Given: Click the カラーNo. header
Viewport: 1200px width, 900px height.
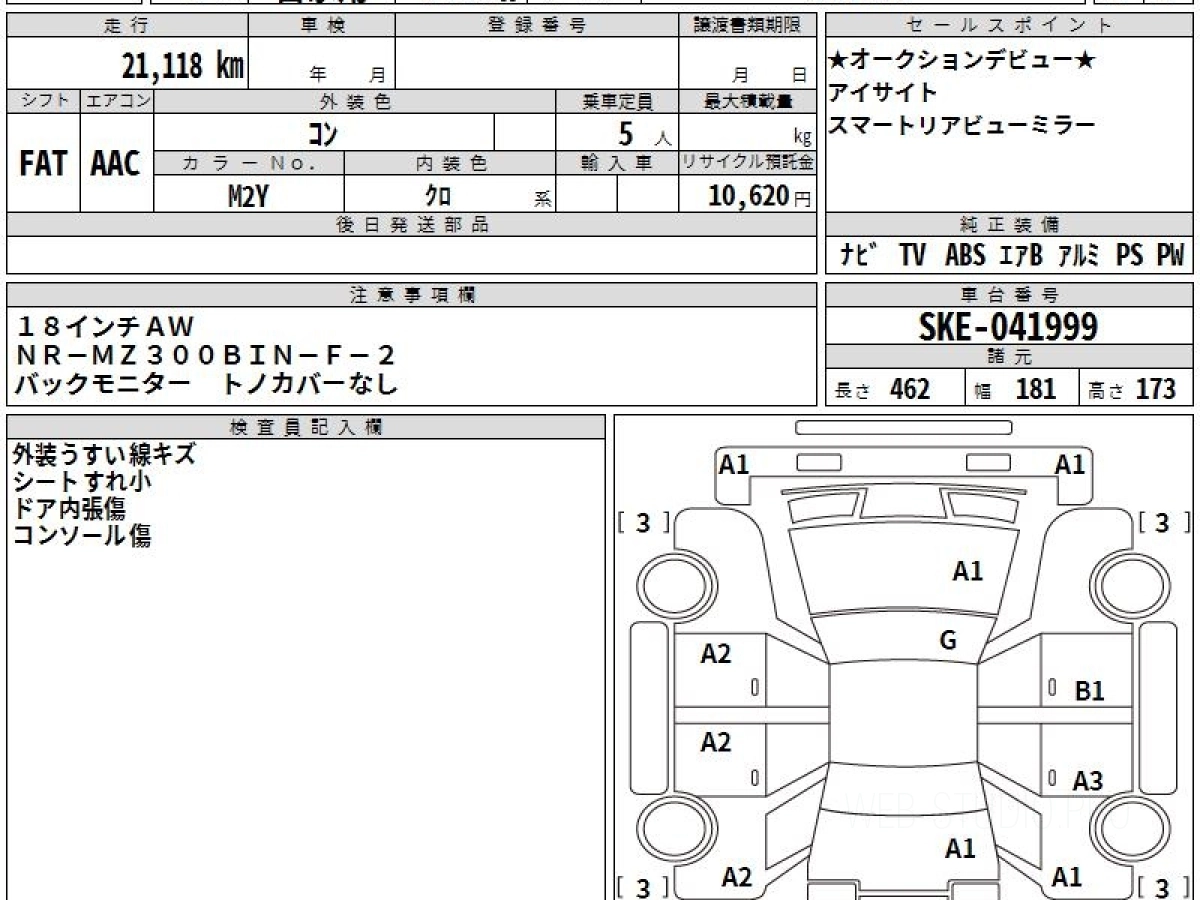Looking at the screenshot, I should [249, 163].
